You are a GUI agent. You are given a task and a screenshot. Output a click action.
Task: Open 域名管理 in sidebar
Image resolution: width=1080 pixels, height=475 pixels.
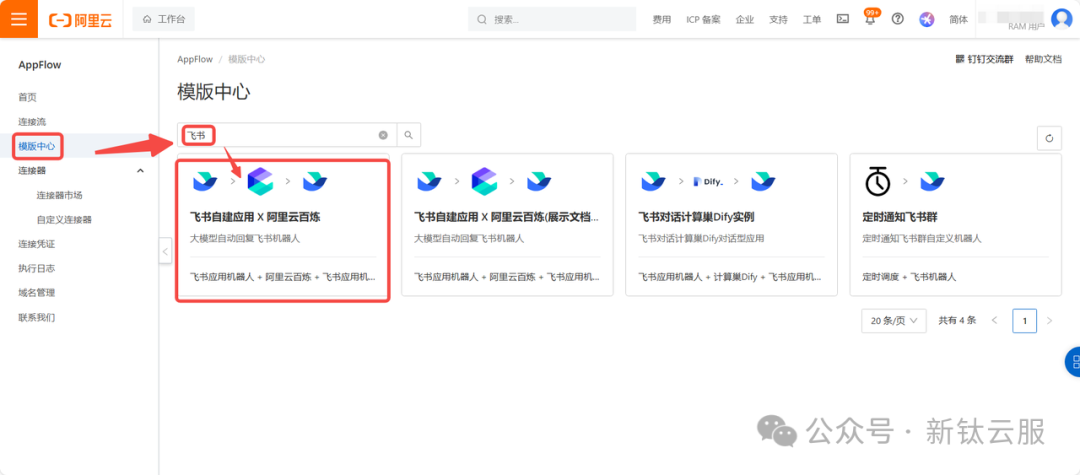(x=37, y=293)
